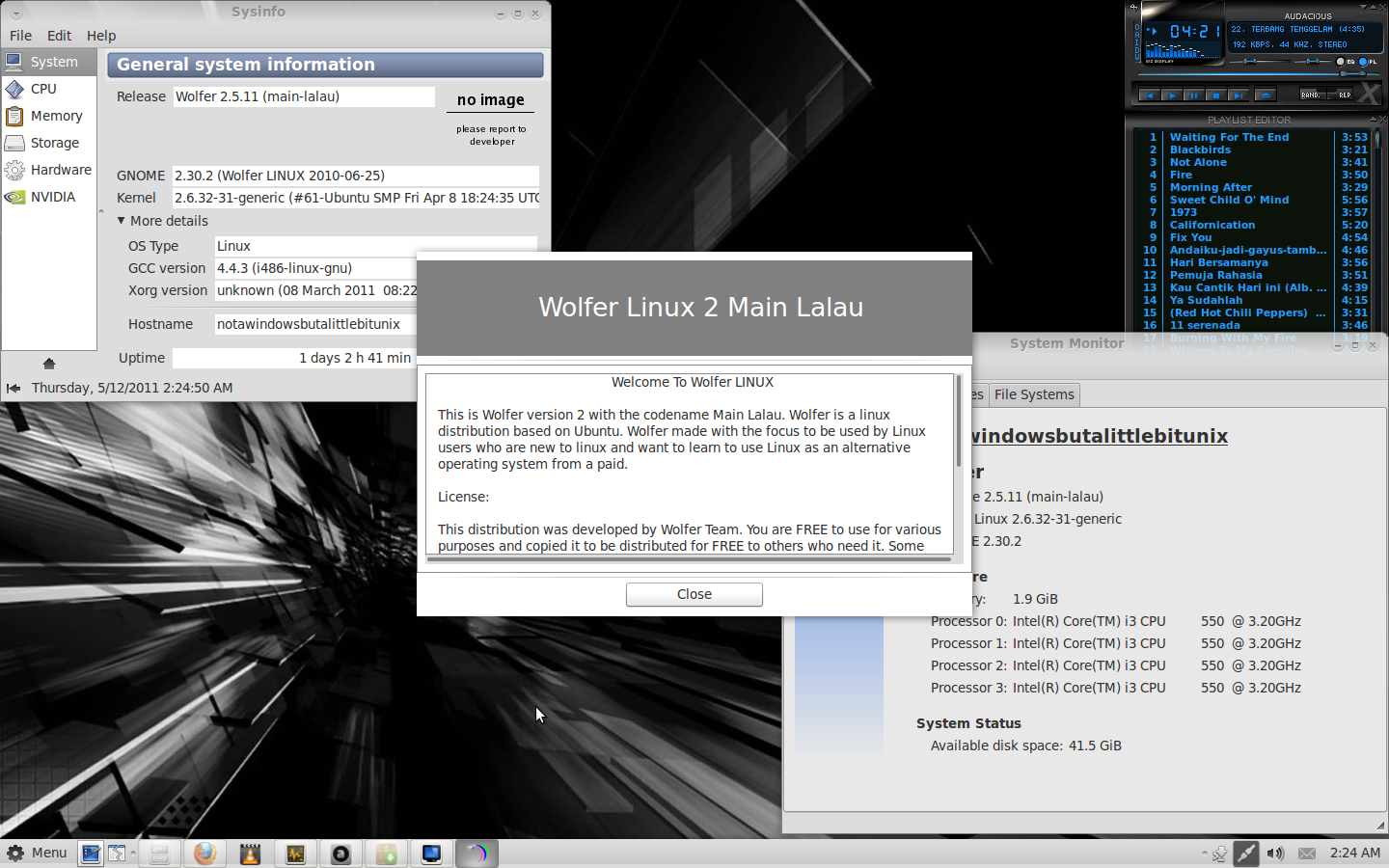Select System category in Sysinfo sidebar
1389x868 pixels.
[x=49, y=62]
